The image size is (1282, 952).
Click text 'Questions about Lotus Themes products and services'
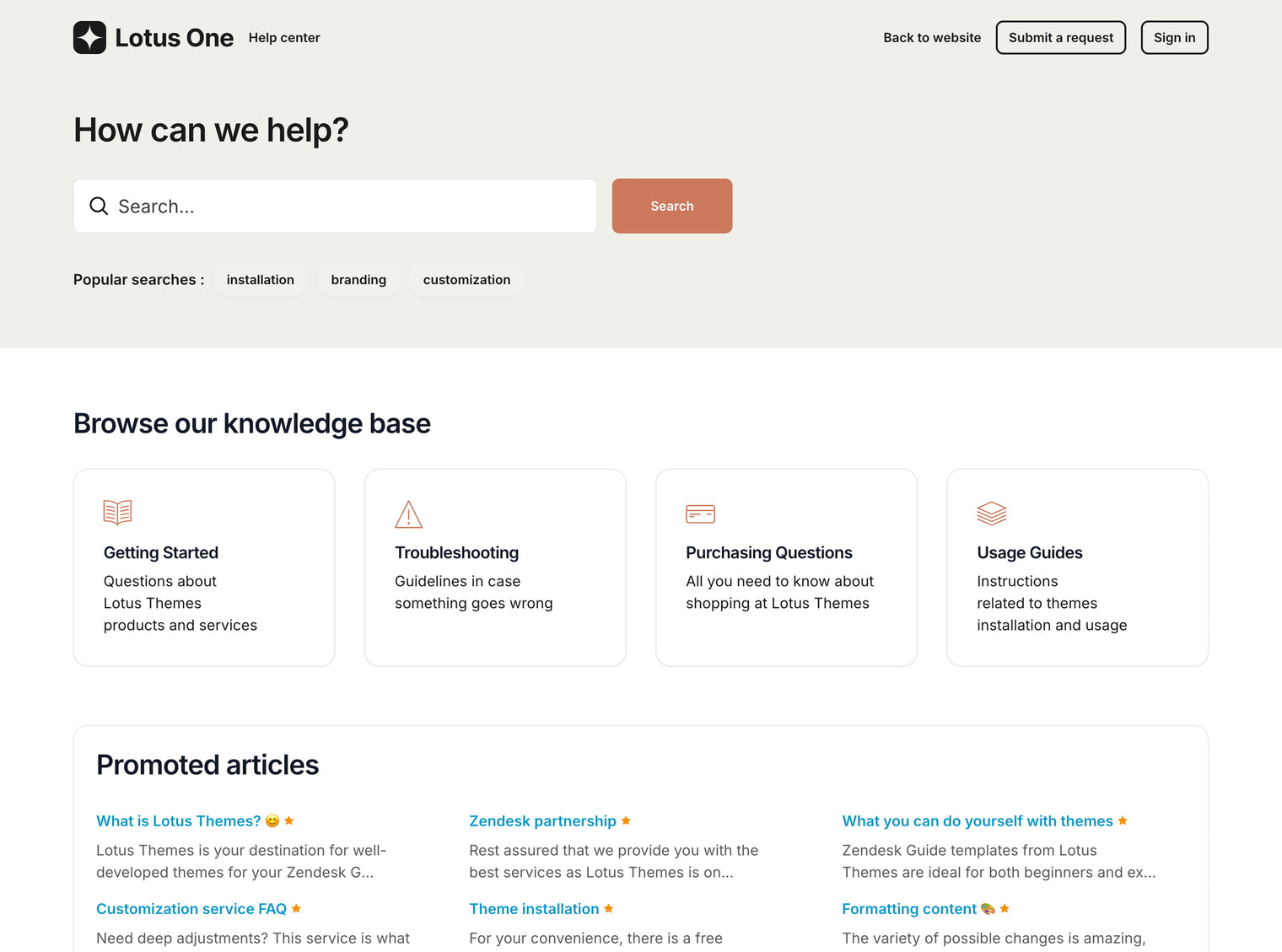(180, 603)
